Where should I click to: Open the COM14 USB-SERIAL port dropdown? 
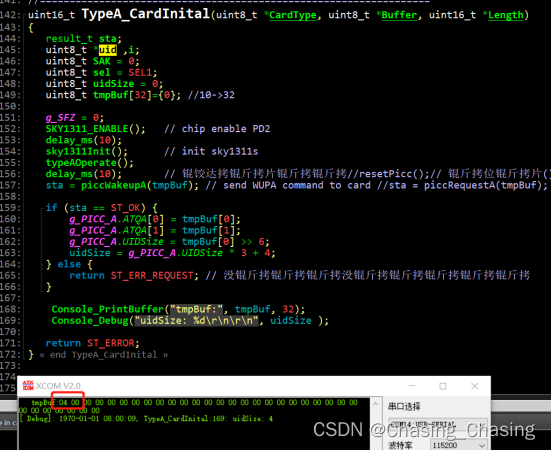pyautogui.click(x=438, y=424)
